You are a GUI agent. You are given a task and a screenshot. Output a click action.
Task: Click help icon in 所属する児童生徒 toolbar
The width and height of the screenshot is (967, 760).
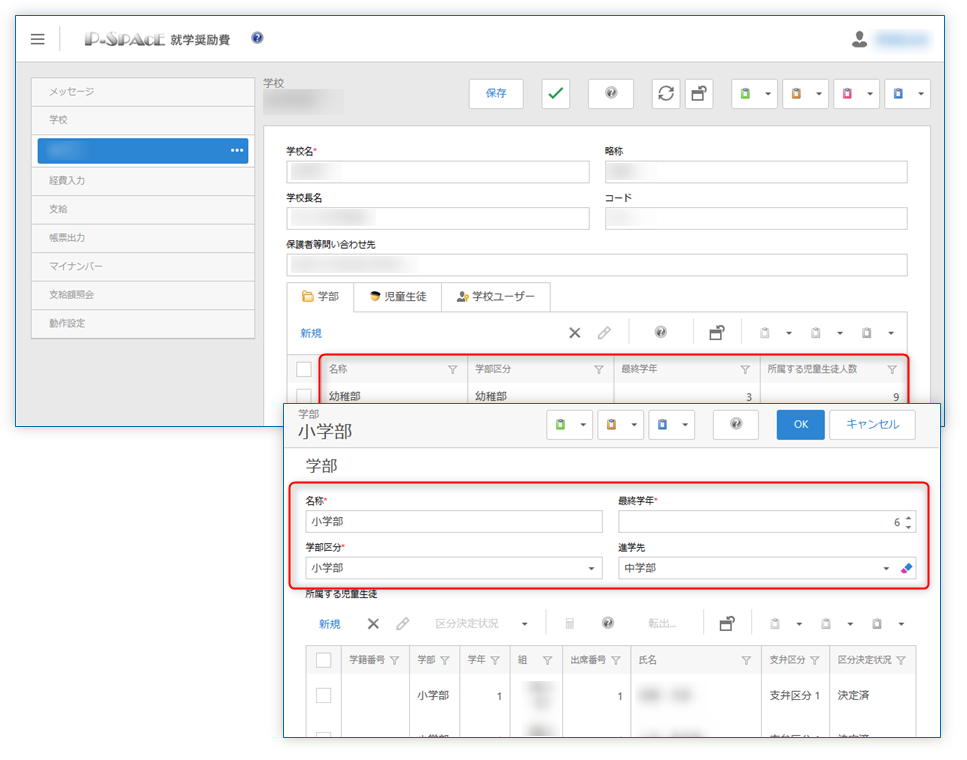click(608, 623)
